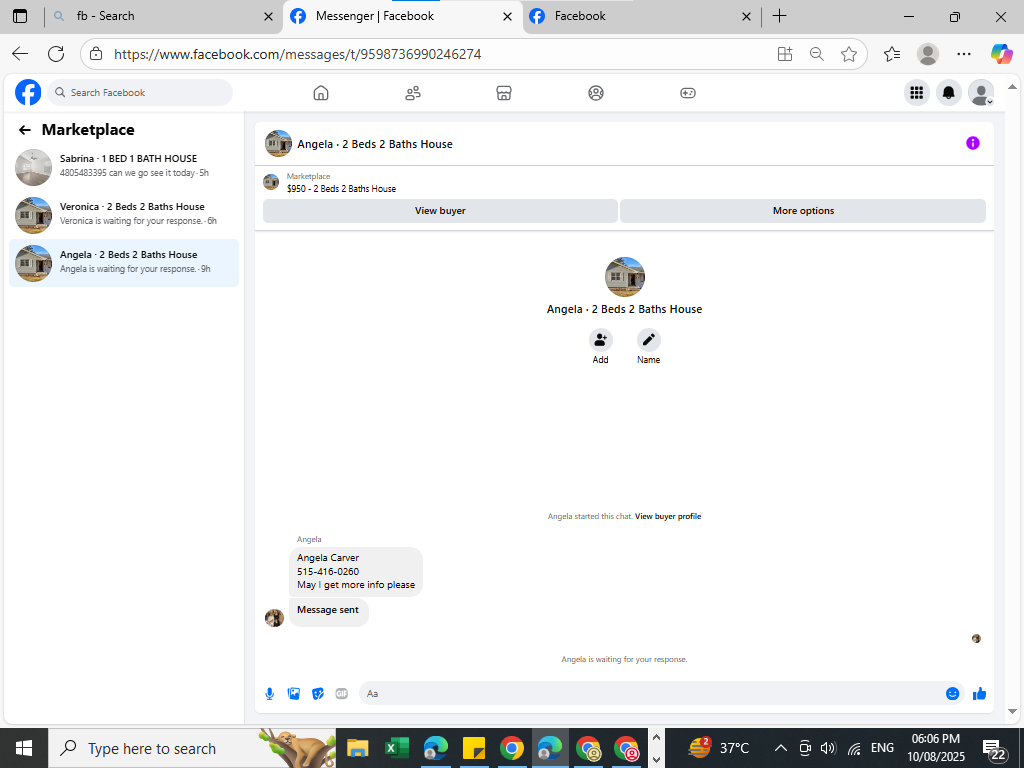The image size is (1024, 768).
Task: Open the notification center icon
Action: 994,750
